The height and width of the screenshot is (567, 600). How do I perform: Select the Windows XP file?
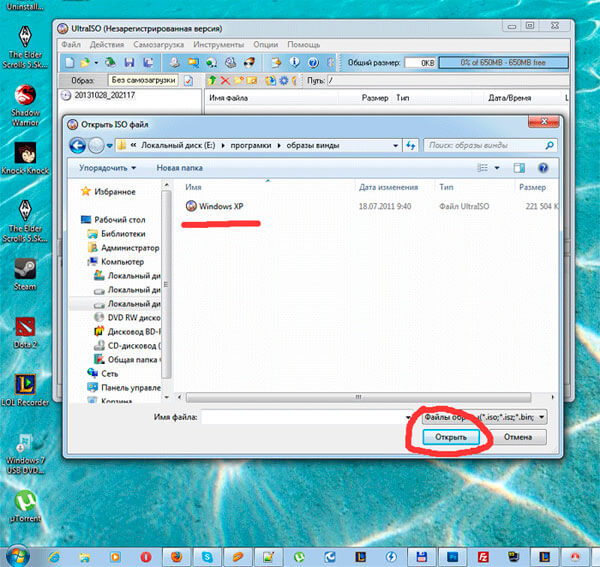pyautogui.click(x=214, y=206)
